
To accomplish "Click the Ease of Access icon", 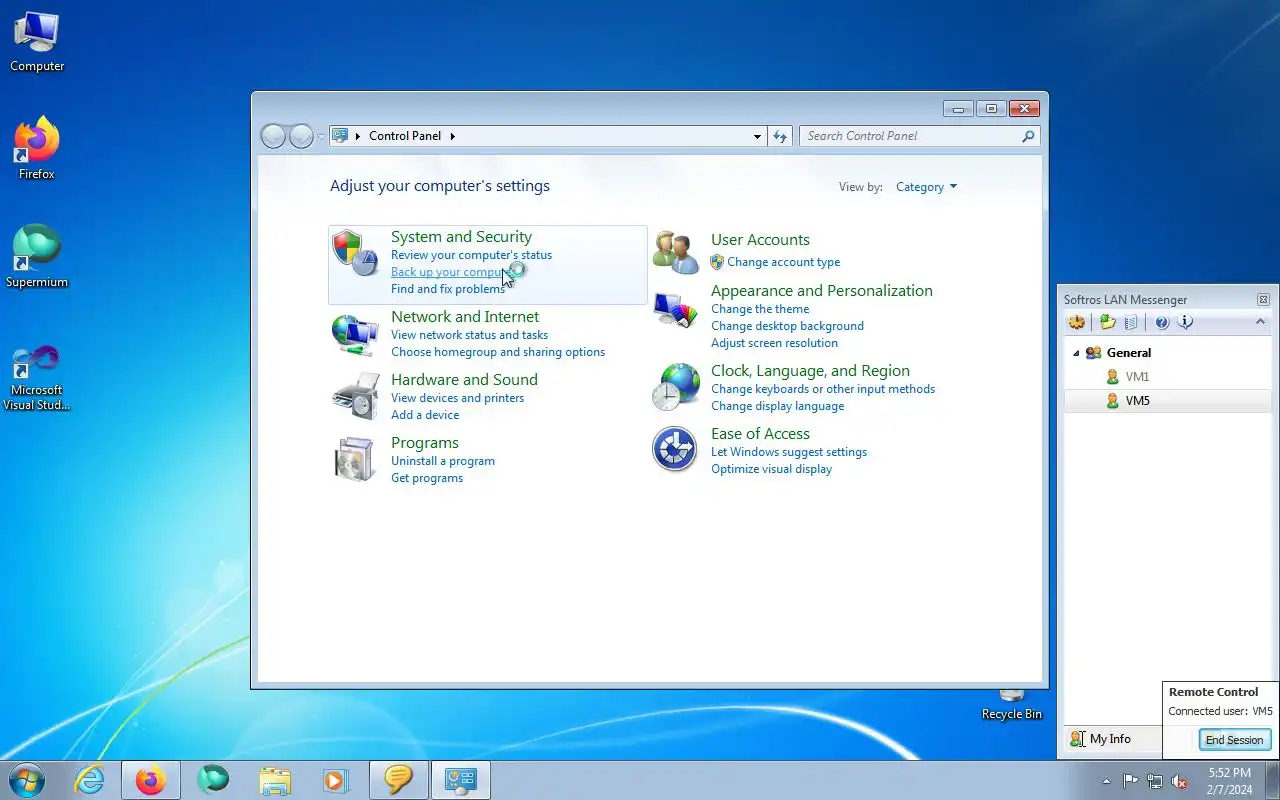I will point(675,450).
